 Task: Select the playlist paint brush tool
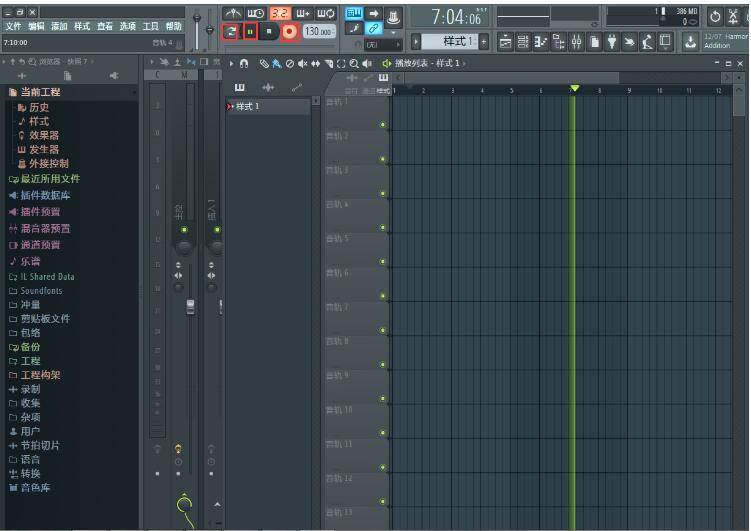click(276, 63)
